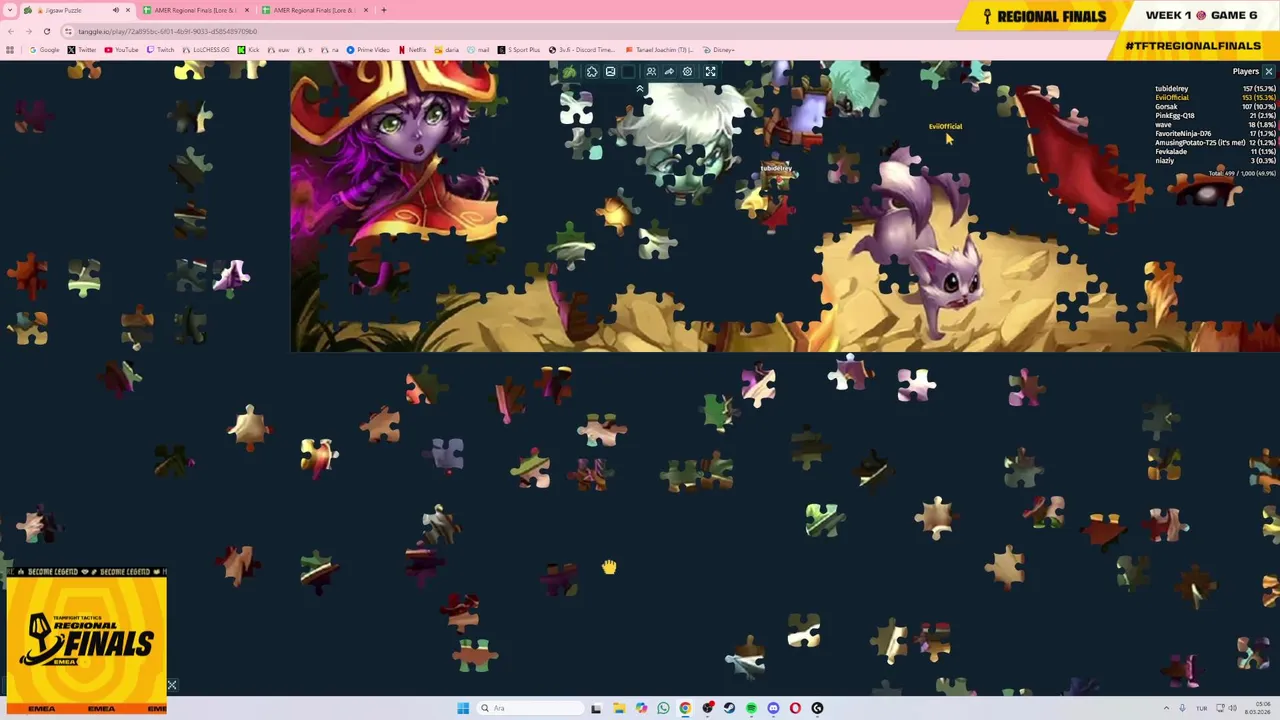Open the S Sport Plus bookmark
1280x720 pixels.
(520, 50)
